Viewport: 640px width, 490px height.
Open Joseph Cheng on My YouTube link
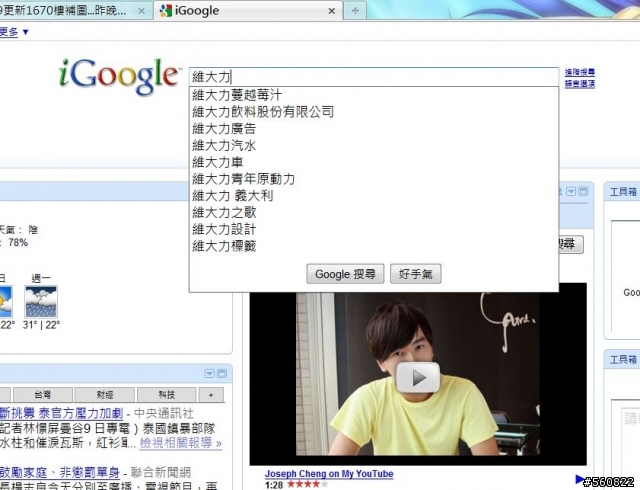(329, 474)
